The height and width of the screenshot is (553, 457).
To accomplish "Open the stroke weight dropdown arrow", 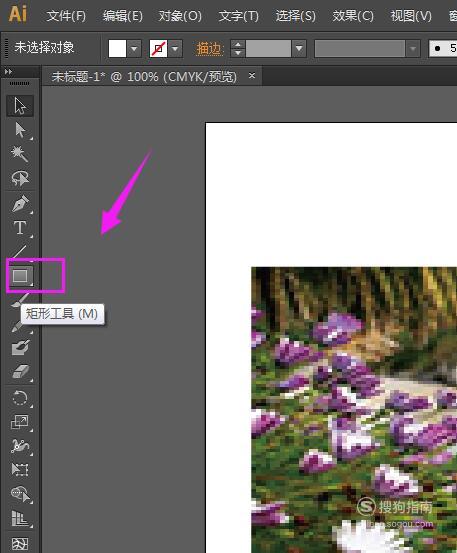I will pyautogui.click(x=299, y=48).
